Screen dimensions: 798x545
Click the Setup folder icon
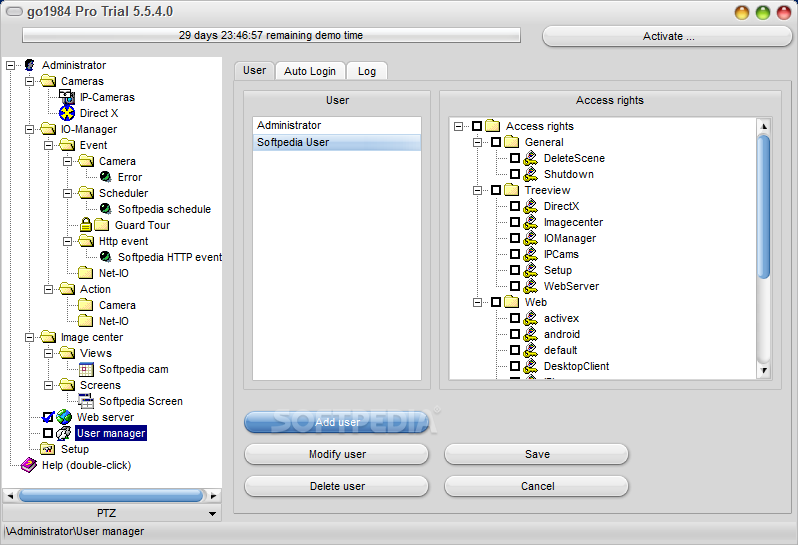click(48, 449)
